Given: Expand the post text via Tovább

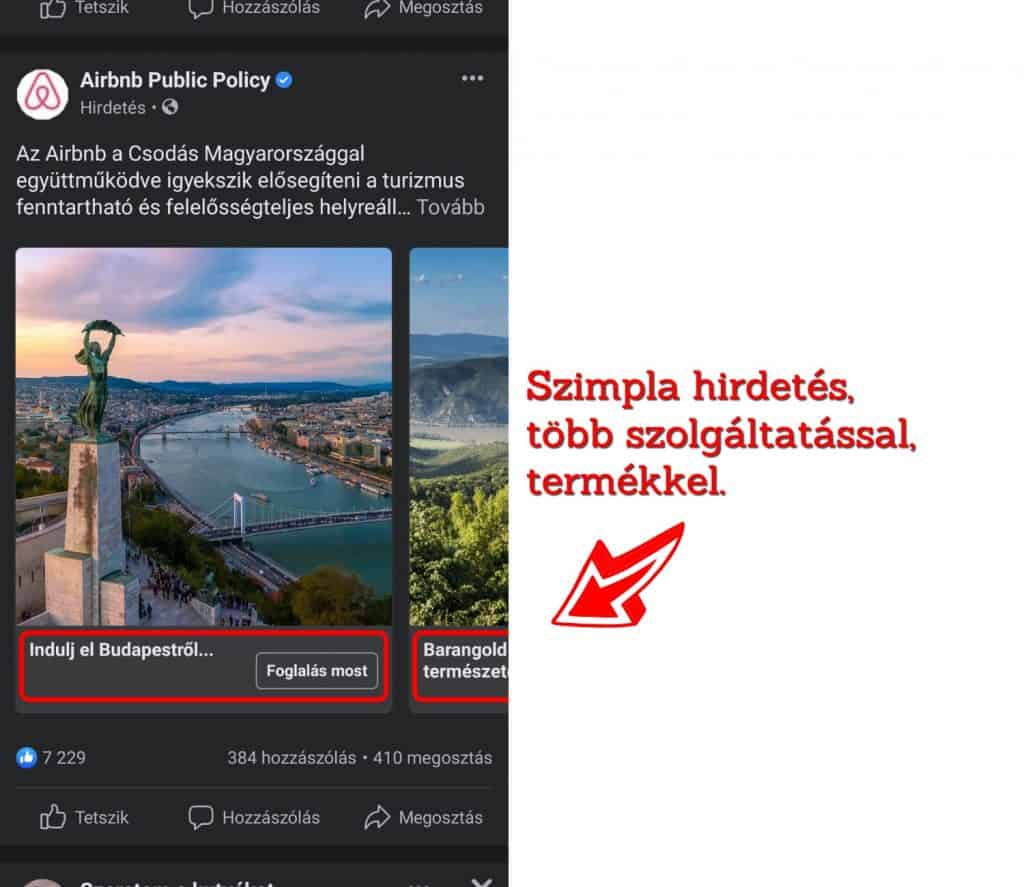Looking at the screenshot, I should coord(451,207).
